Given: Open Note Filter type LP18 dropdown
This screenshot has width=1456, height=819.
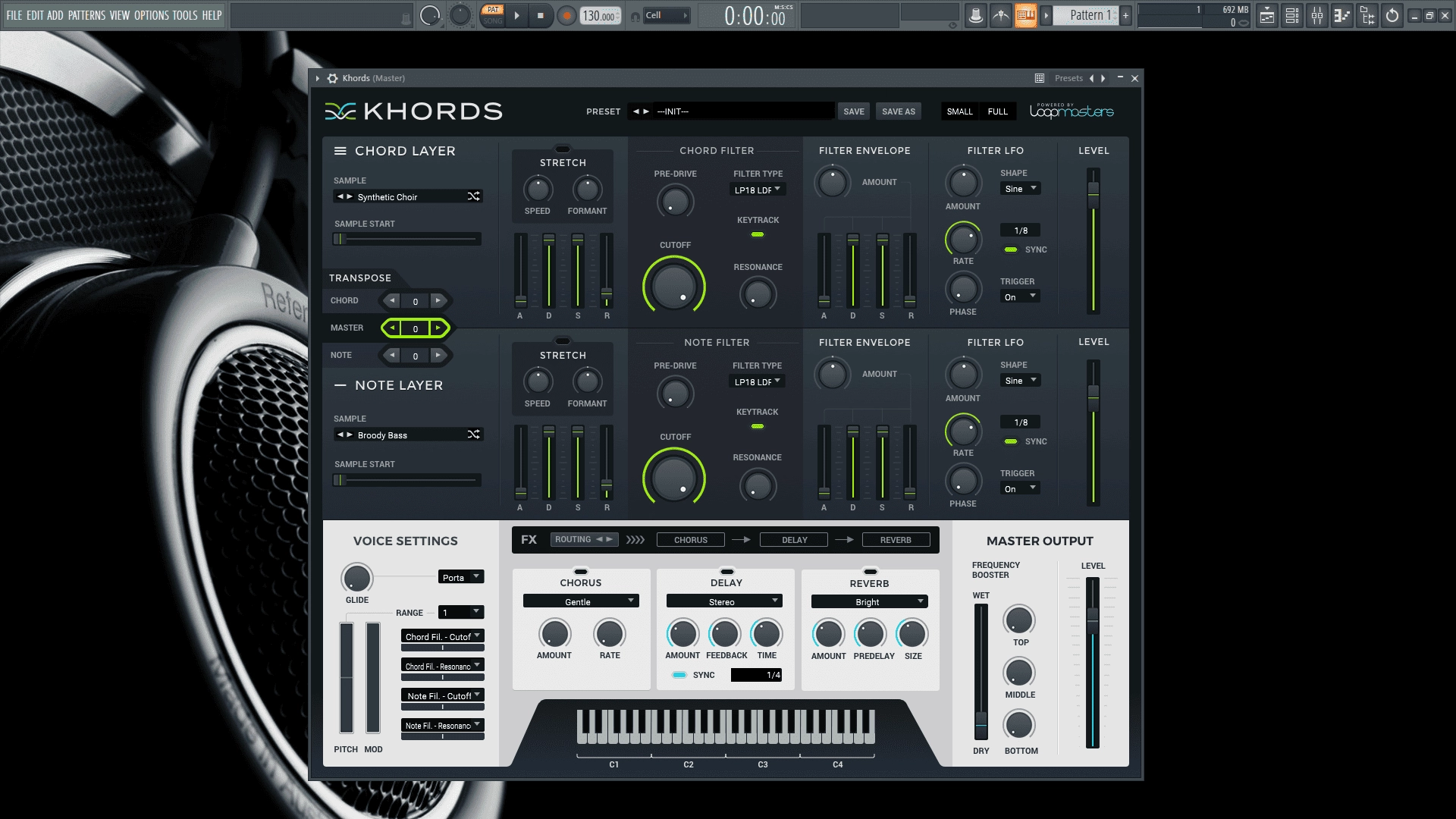Looking at the screenshot, I should coord(757,381).
